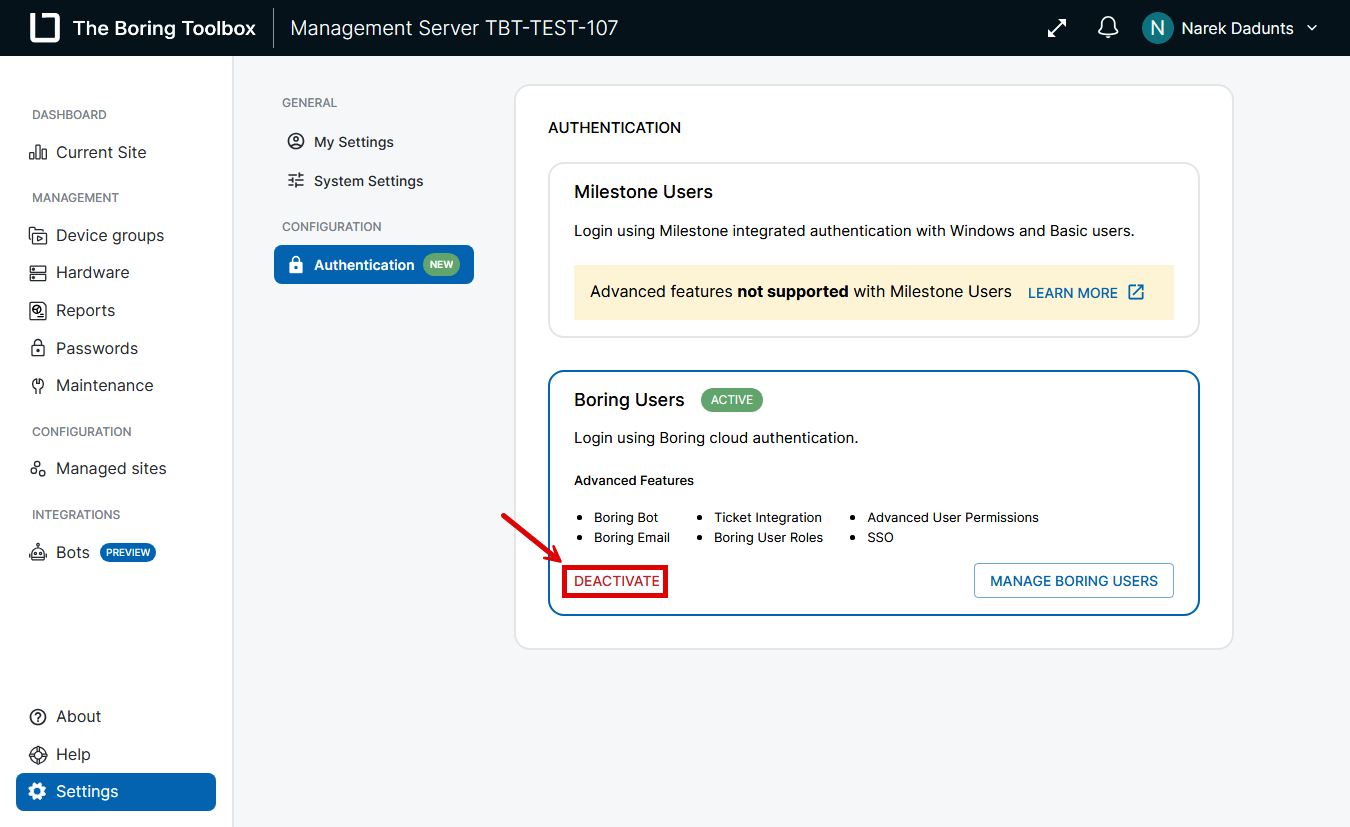Click Manage Boring Users button
The width and height of the screenshot is (1350, 827).
pos(1073,581)
